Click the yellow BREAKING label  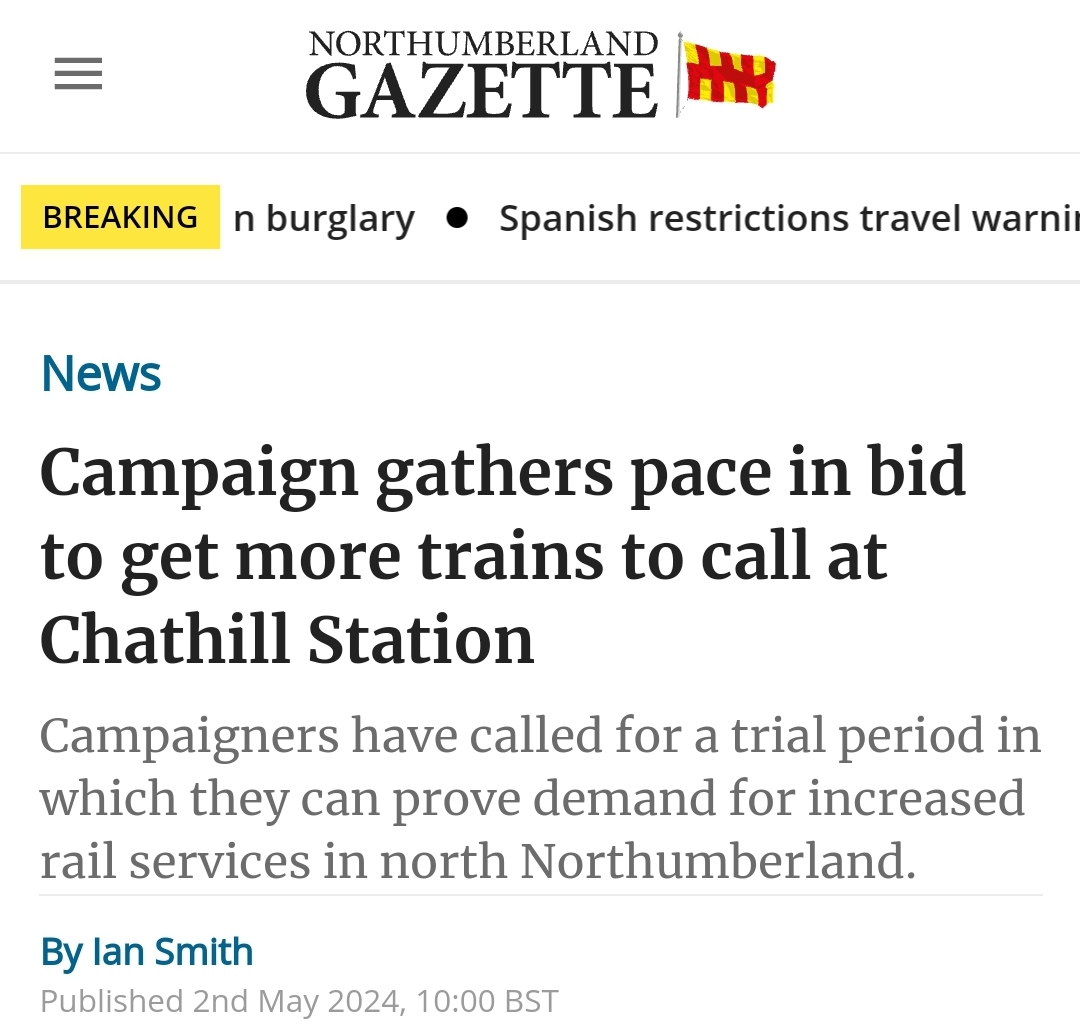(x=120, y=217)
